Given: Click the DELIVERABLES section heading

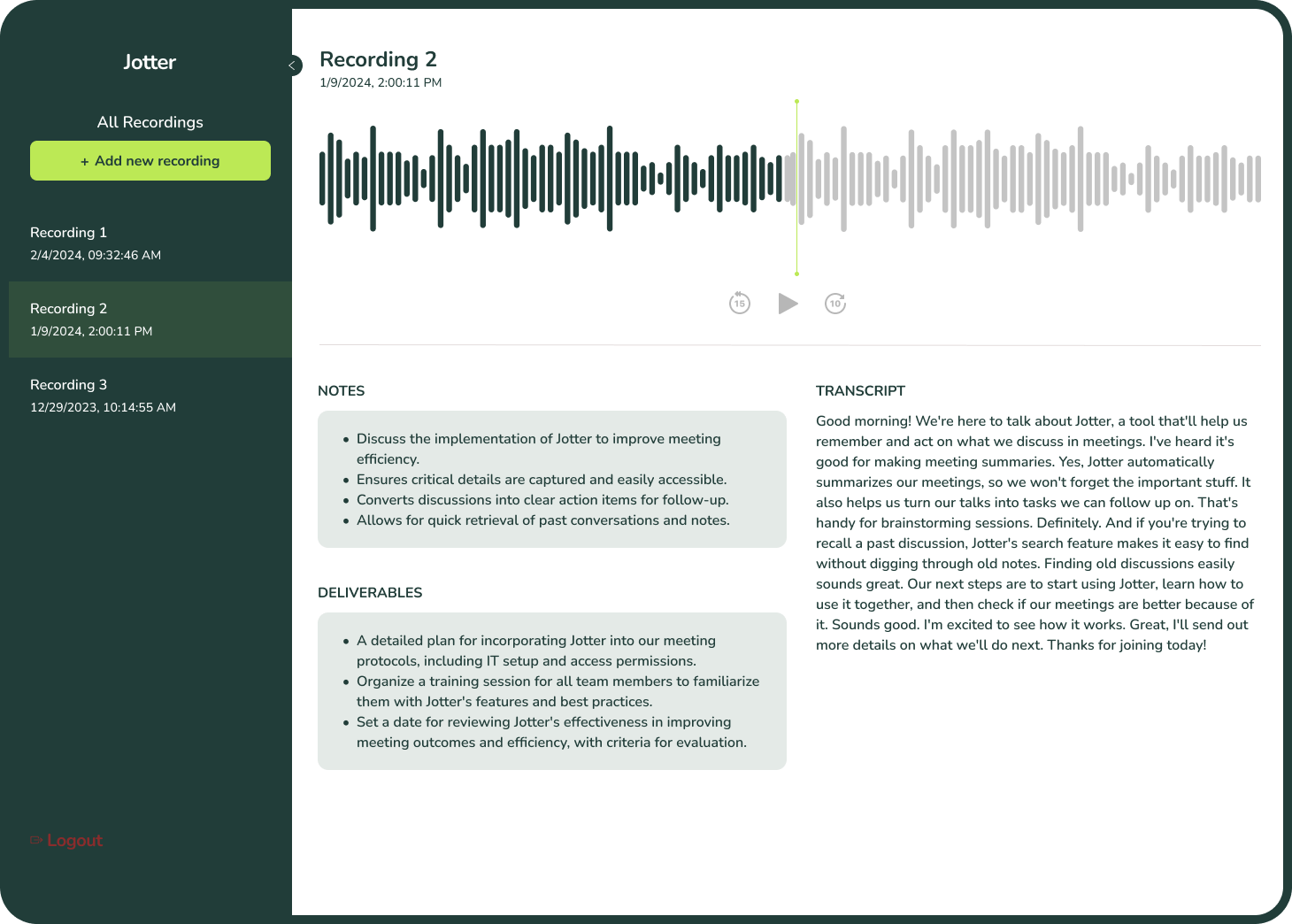Looking at the screenshot, I should point(370,593).
